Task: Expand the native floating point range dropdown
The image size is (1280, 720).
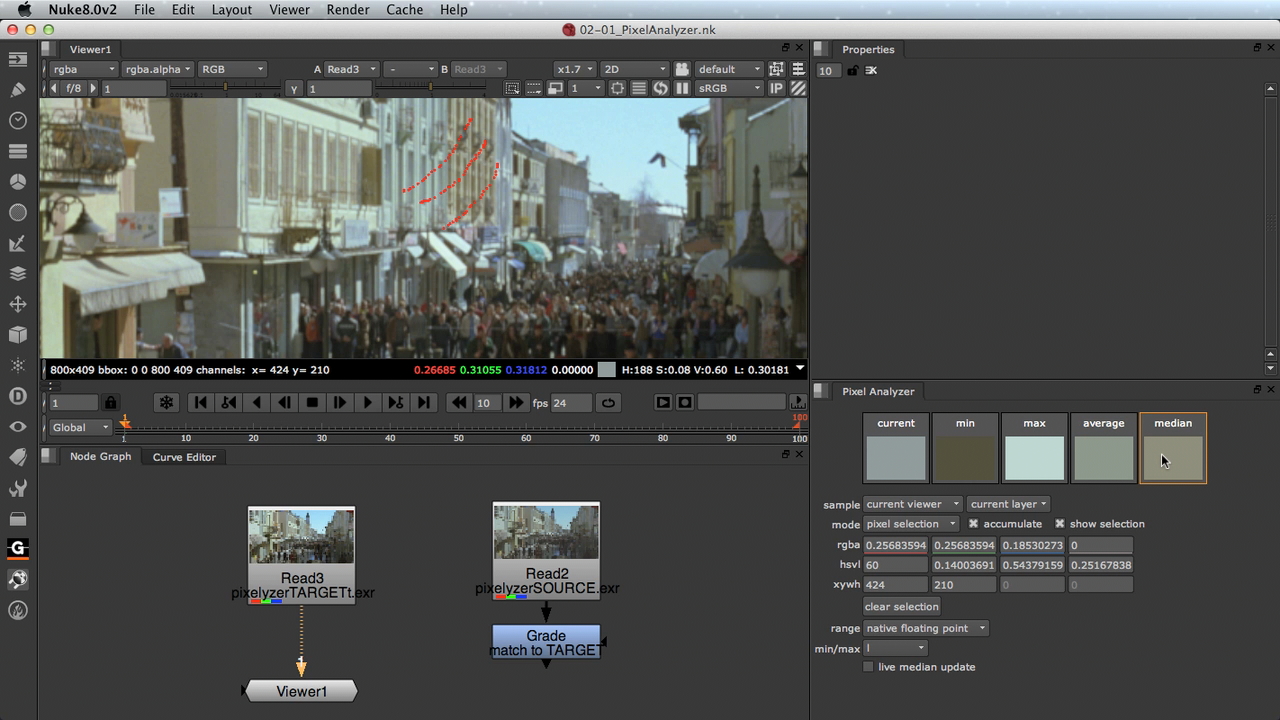Action: pyautogui.click(x=926, y=628)
